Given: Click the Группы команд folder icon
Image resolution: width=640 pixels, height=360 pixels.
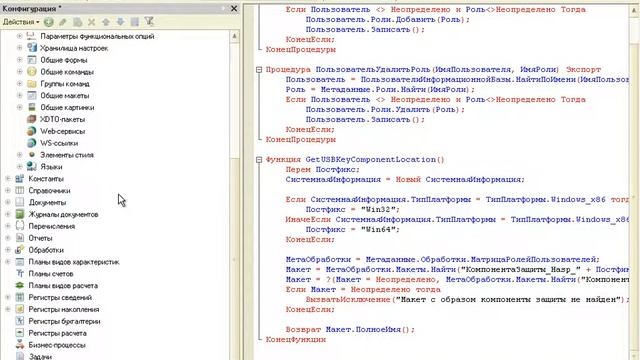Looking at the screenshot, I should [32, 83].
